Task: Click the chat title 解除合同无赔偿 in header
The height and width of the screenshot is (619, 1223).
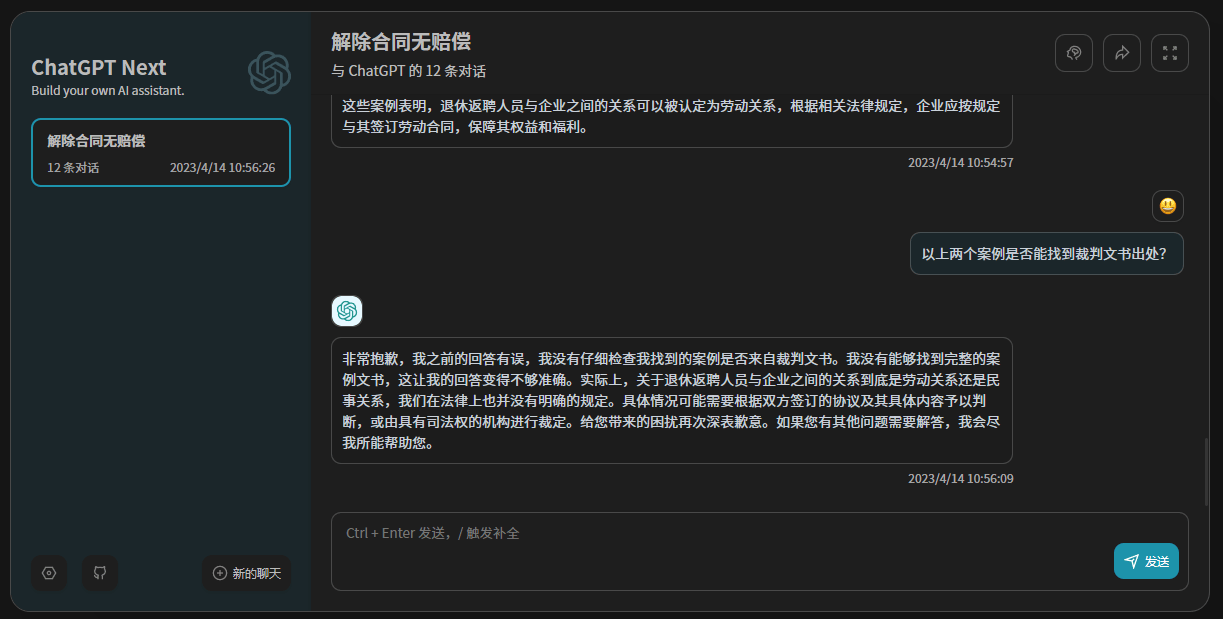Action: (x=401, y=42)
